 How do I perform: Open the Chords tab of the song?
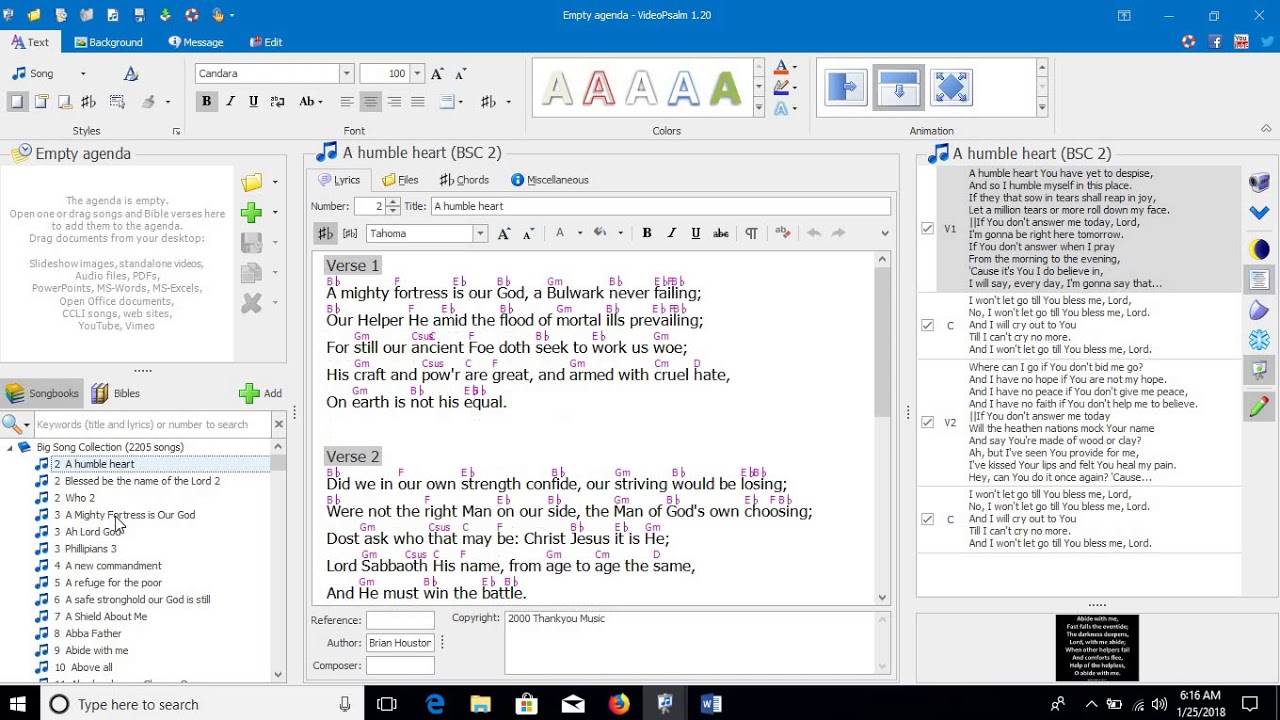[x=464, y=180]
